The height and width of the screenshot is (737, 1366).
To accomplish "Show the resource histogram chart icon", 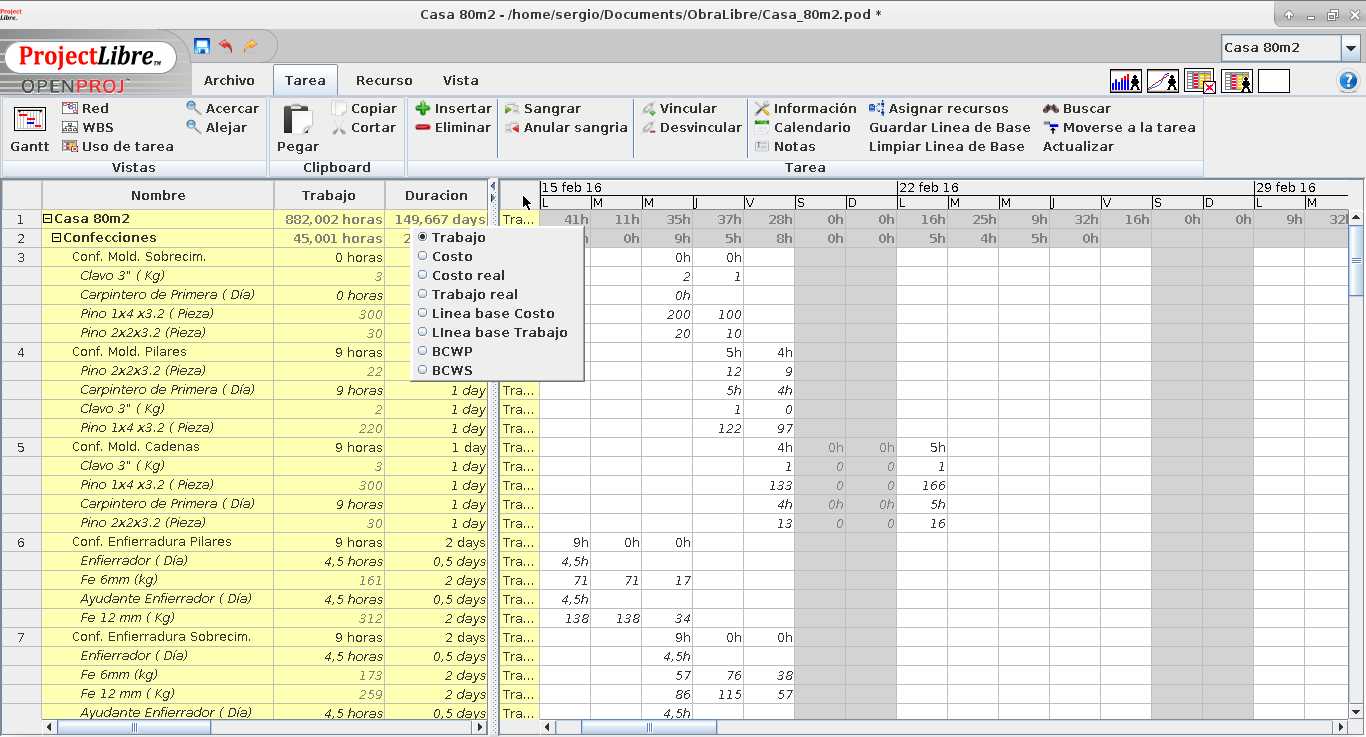I will coord(1126,82).
